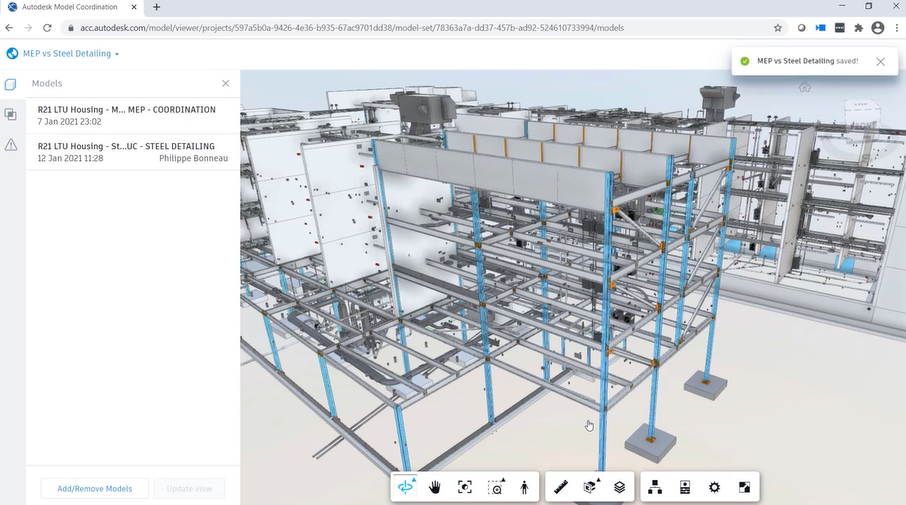Select the Autodesk Model Coordination tab

click(x=72, y=7)
